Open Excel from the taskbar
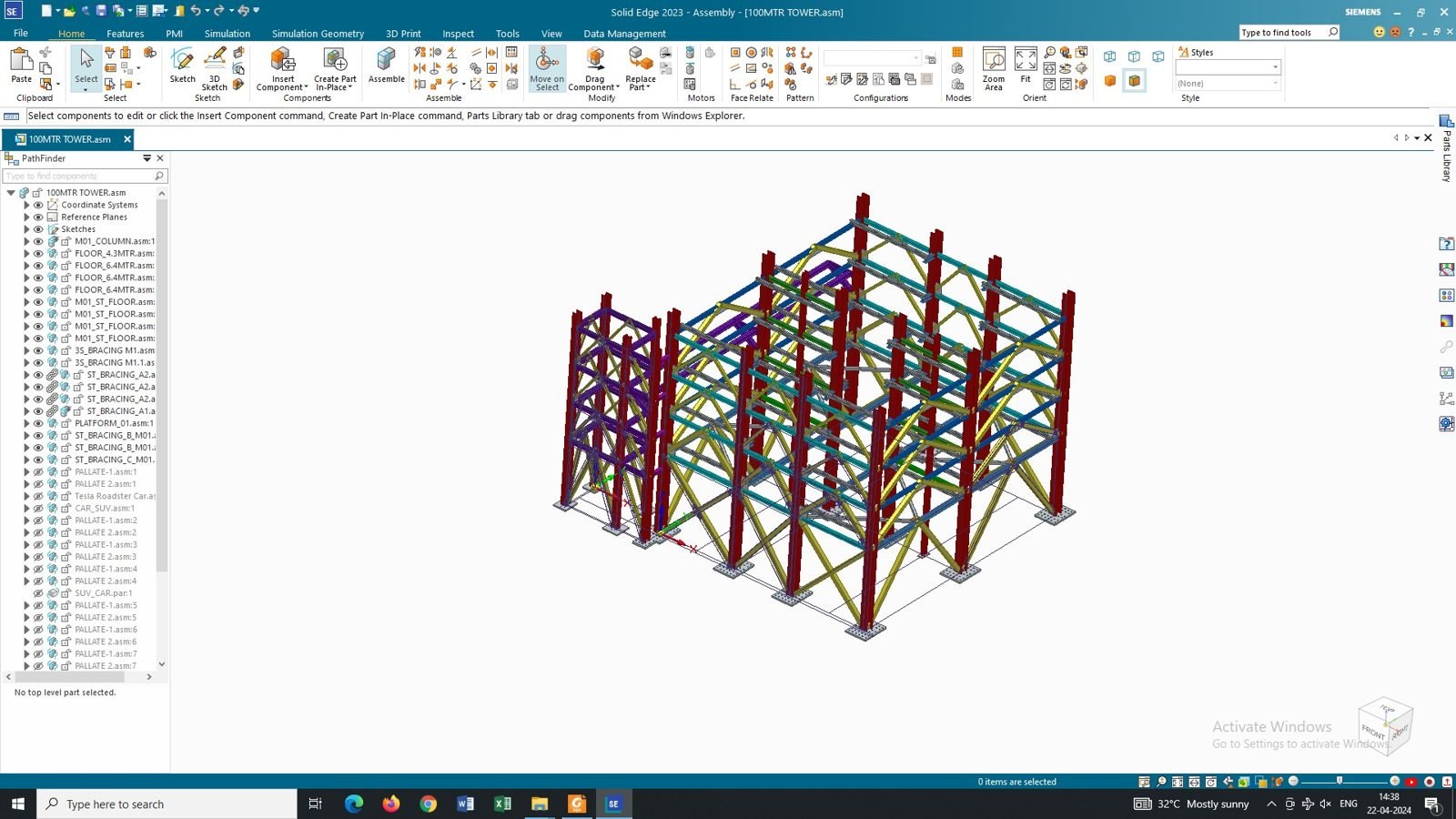Viewport: 1456px width, 819px height. click(502, 804)
